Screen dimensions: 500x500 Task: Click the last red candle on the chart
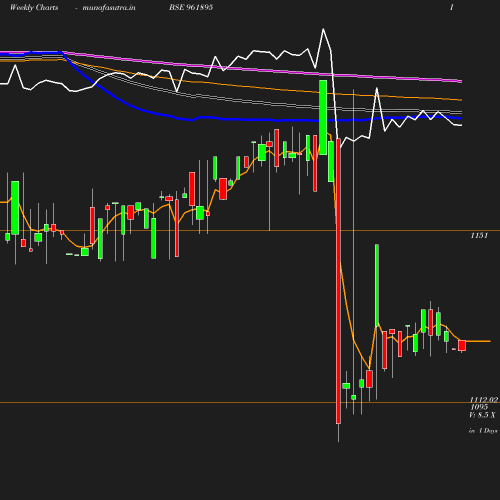(462, 345)
